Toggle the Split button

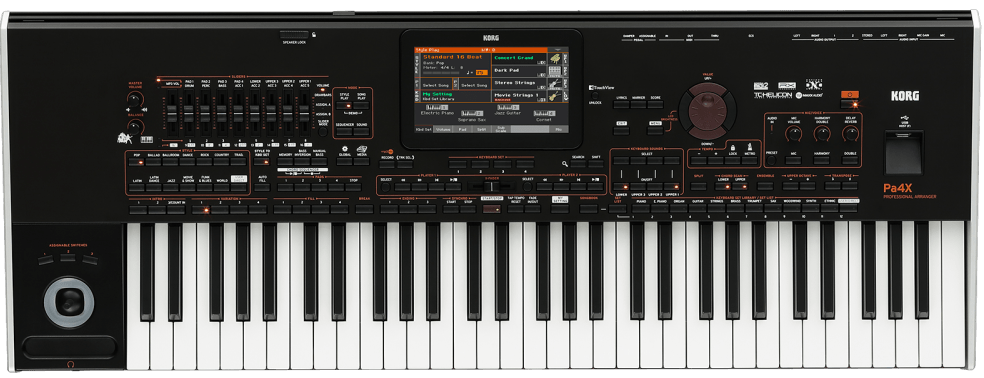(x=698, y=186)
